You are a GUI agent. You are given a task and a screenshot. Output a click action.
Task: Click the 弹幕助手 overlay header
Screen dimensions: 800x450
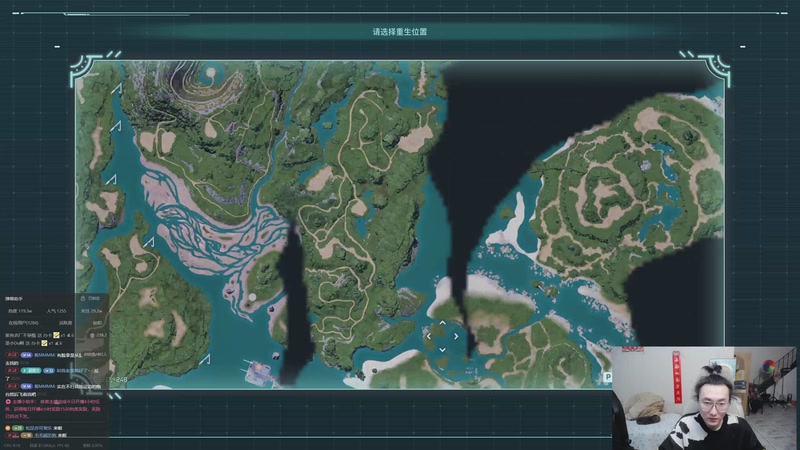pyautogui.click(x=14, y=298)
